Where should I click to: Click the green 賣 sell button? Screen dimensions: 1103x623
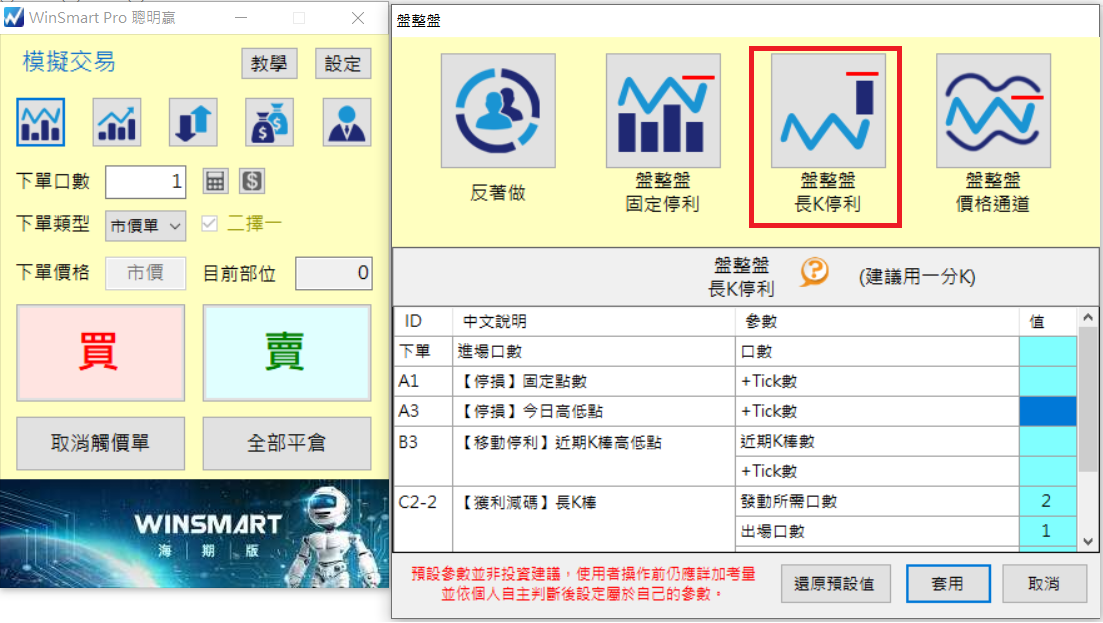(x=287, y=352)
